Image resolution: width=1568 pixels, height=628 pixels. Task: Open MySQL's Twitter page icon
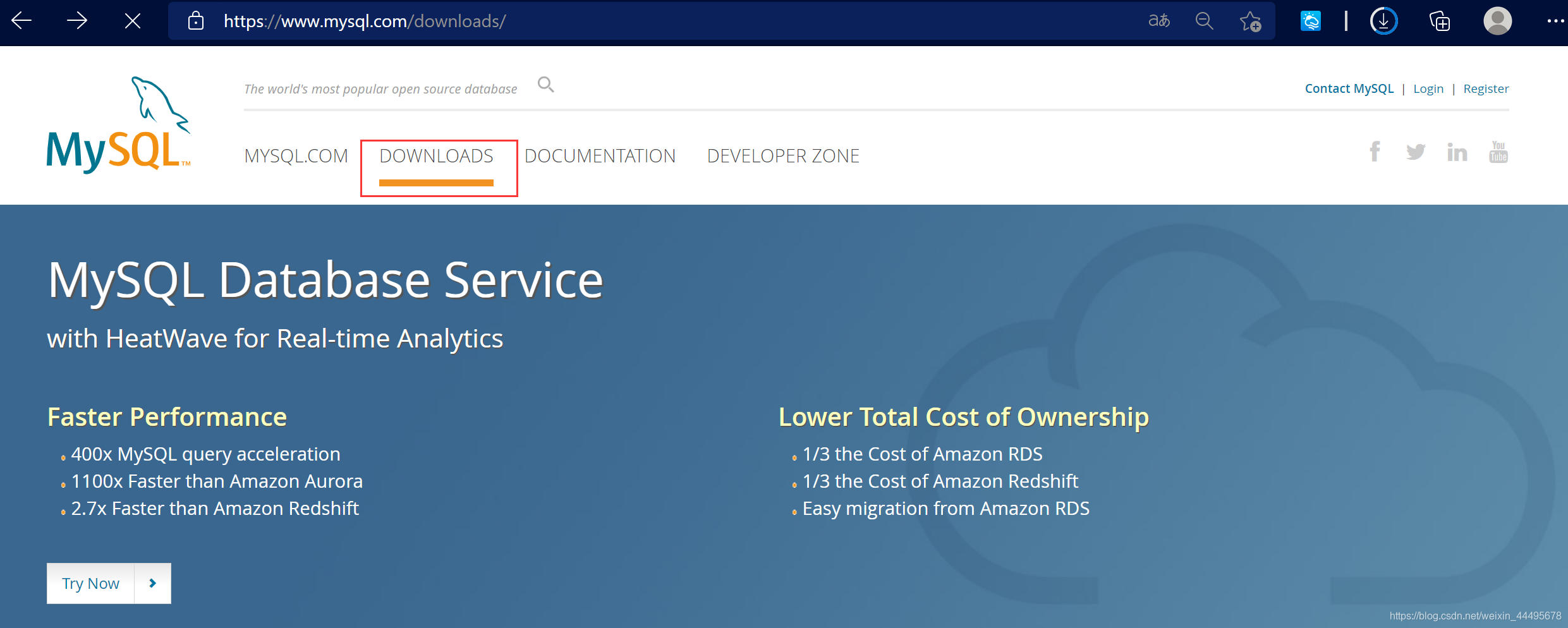pyautogui.click(x=1416, y=152)
